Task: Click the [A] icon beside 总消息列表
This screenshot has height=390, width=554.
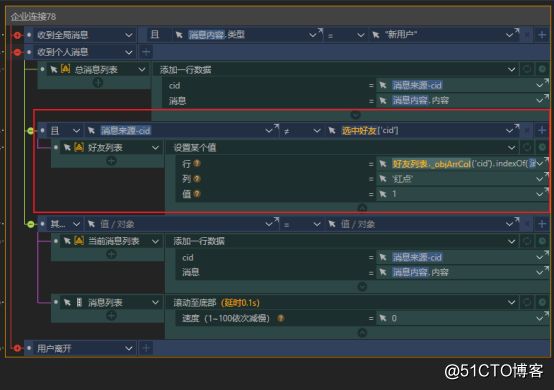Action: [x=65, y=69]
